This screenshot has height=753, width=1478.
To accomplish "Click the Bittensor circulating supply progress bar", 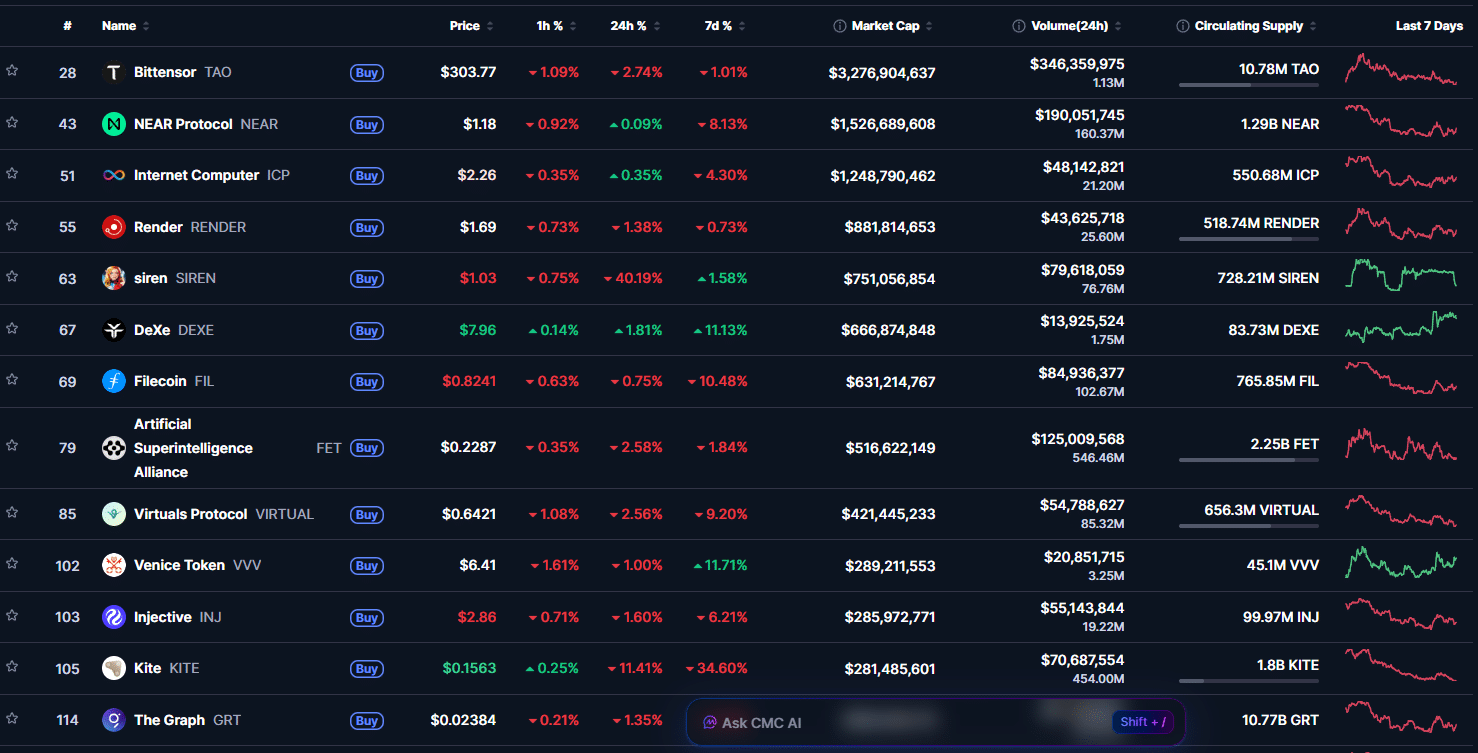I will click(1248, 85).
